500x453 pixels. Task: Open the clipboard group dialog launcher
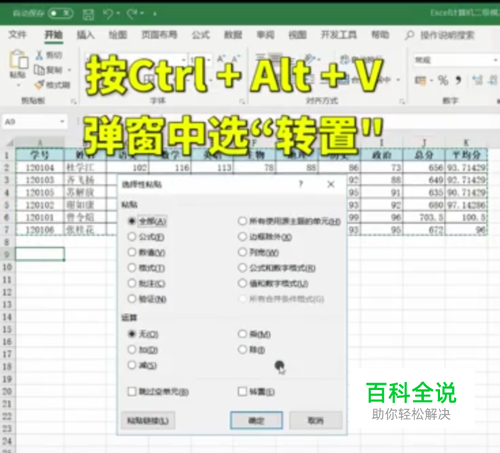[74, 101]
